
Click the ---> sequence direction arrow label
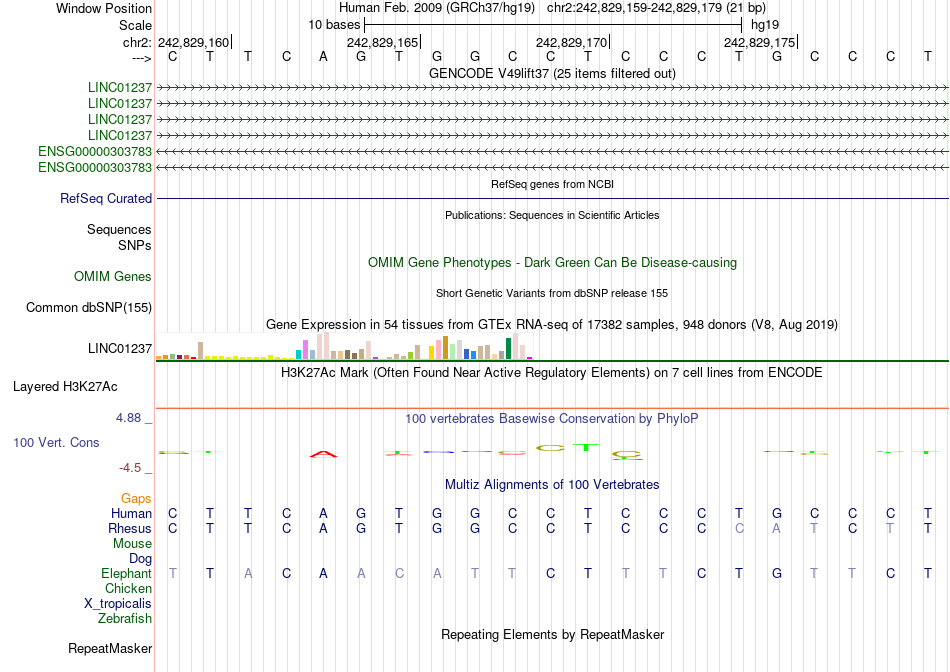(141, 58)
